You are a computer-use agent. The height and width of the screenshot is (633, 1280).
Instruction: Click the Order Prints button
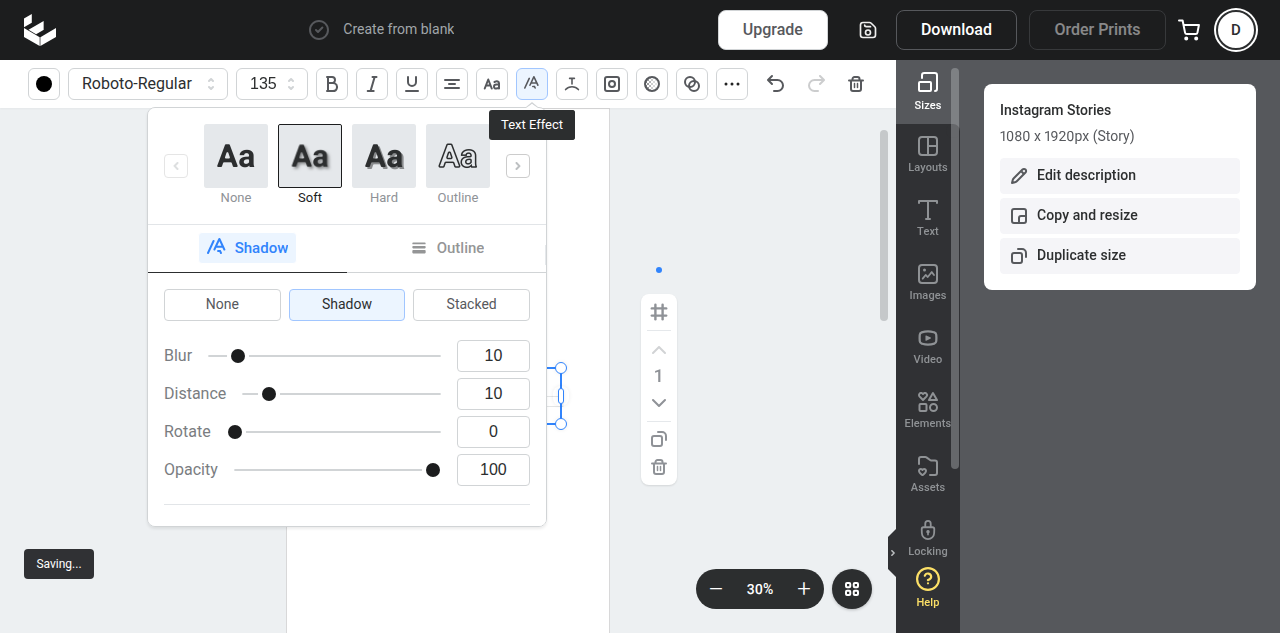point(1097,30)
